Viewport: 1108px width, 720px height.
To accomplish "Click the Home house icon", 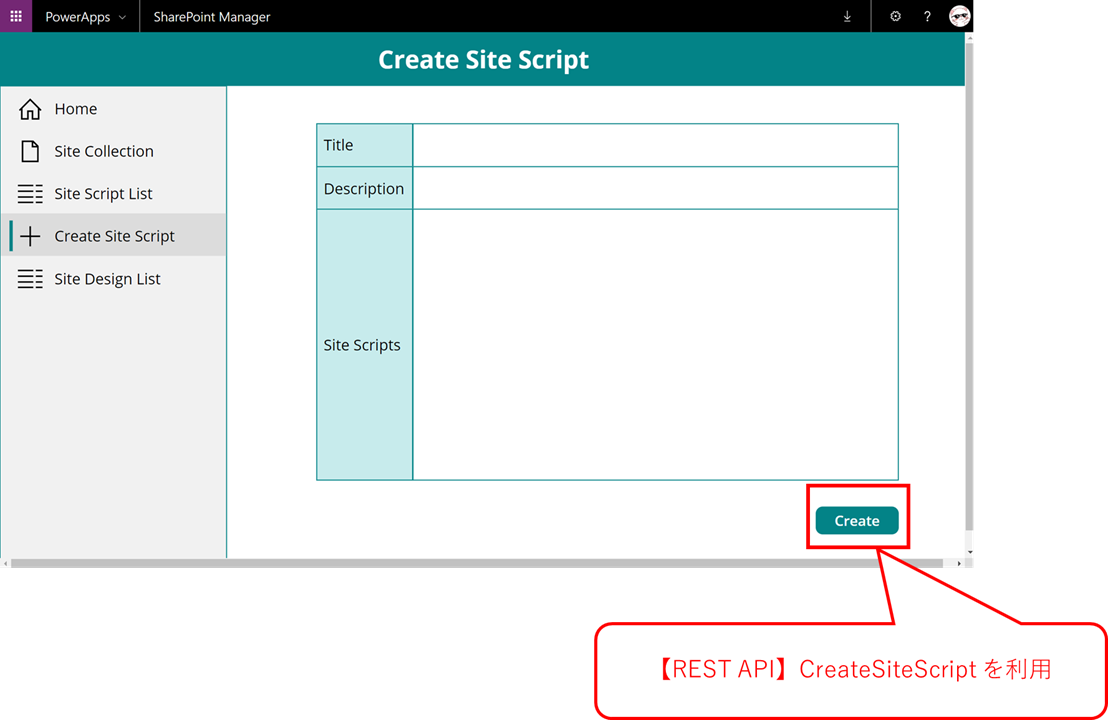I will point(30,109).
